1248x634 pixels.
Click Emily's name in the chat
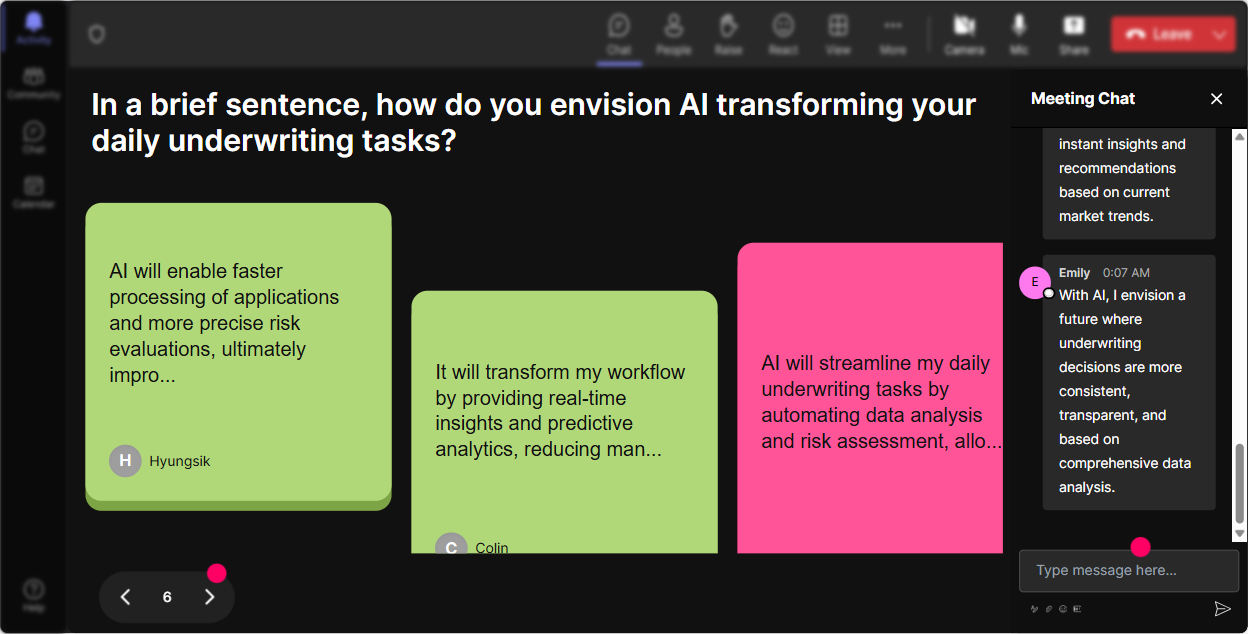pos(1074,272)
